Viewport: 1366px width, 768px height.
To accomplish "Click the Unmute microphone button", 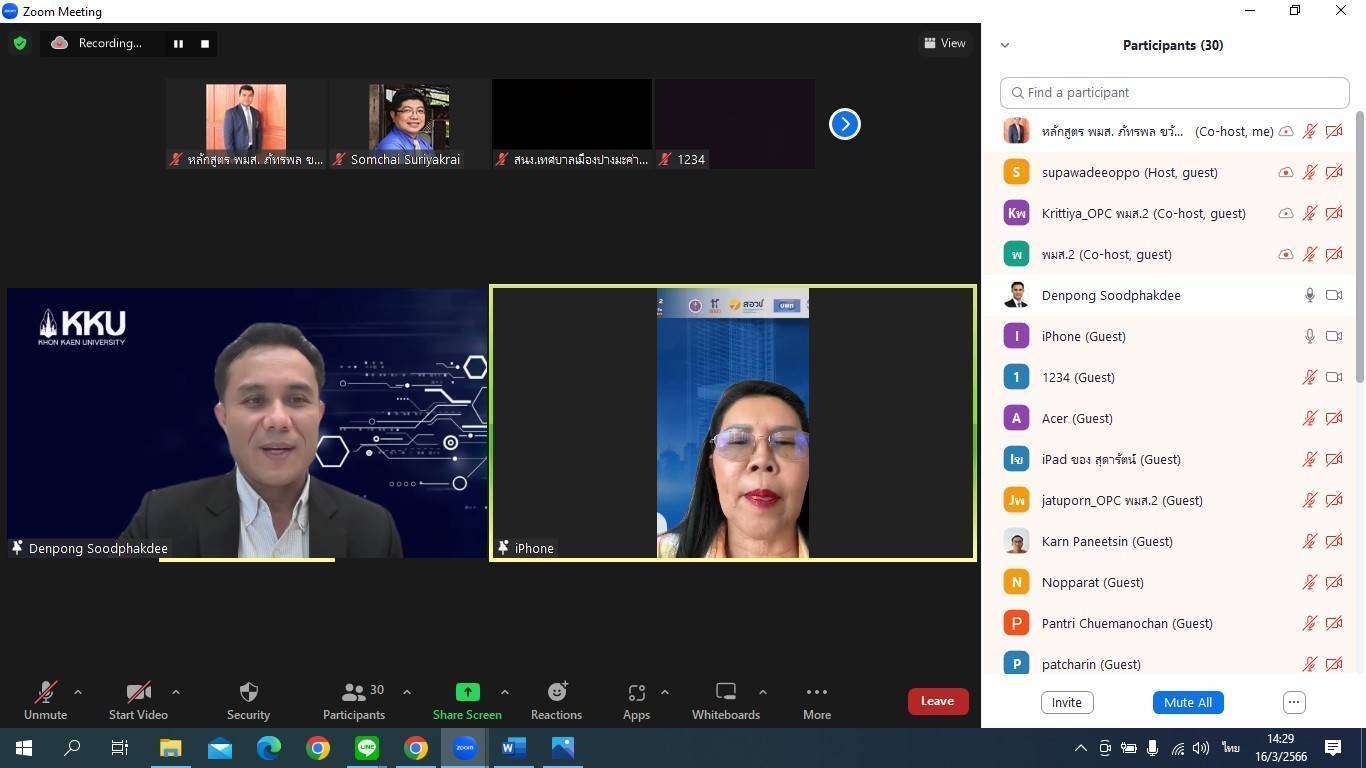I will click(45, 701).
